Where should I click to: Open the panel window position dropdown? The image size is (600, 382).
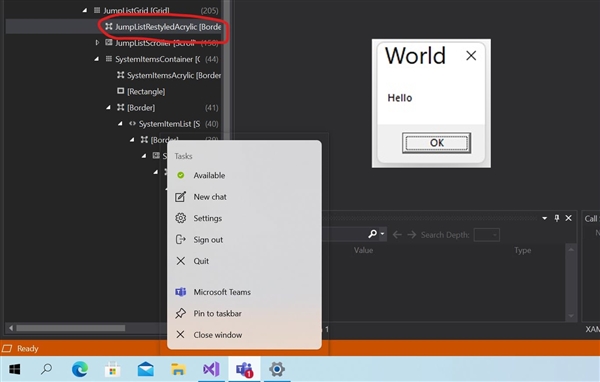pos(544,218)
